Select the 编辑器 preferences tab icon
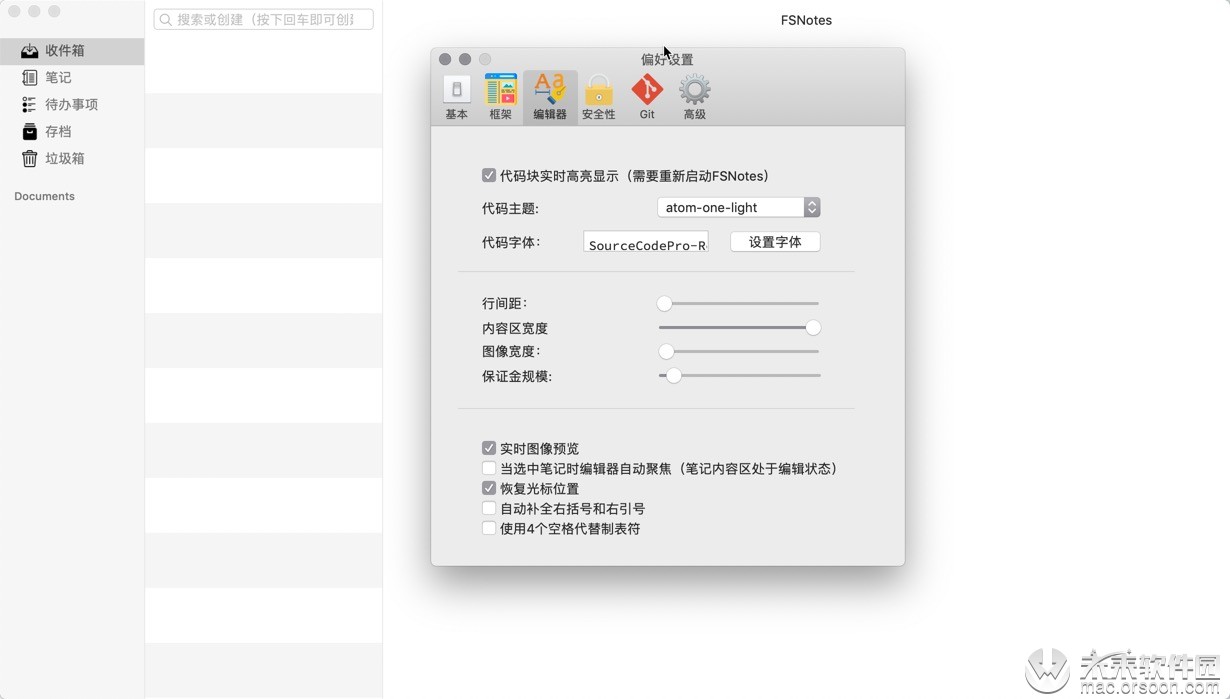The width and height of the screenshot is (1230, 699). coord(550,97)
